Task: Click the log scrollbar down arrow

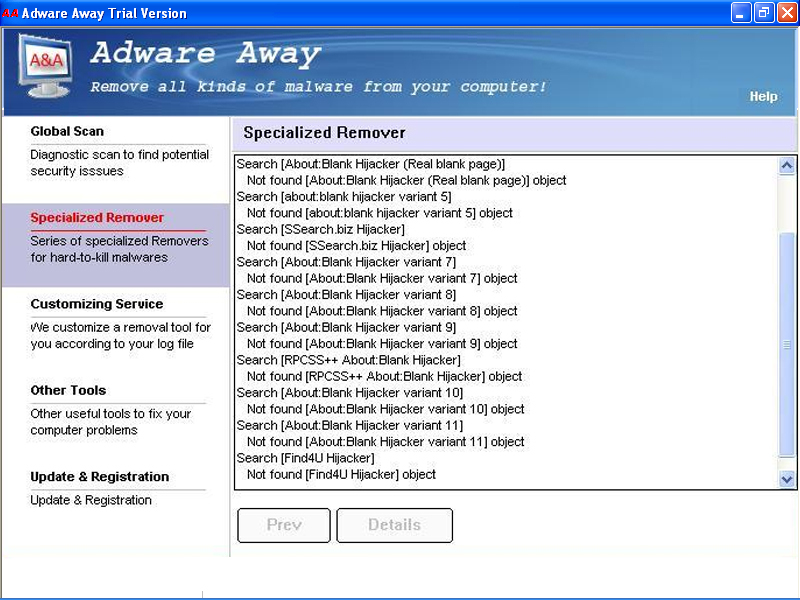Action: pyautogui.click(x=787, y=479)
